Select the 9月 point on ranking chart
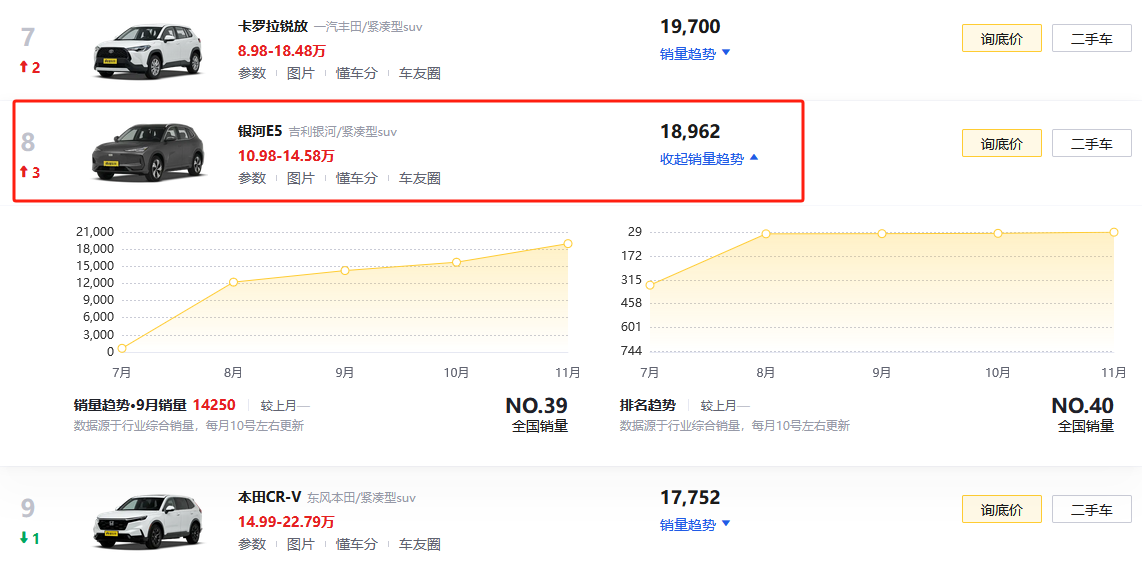Image resolution: width=1142 pixels, height=566 pixels. pos(881,233)
